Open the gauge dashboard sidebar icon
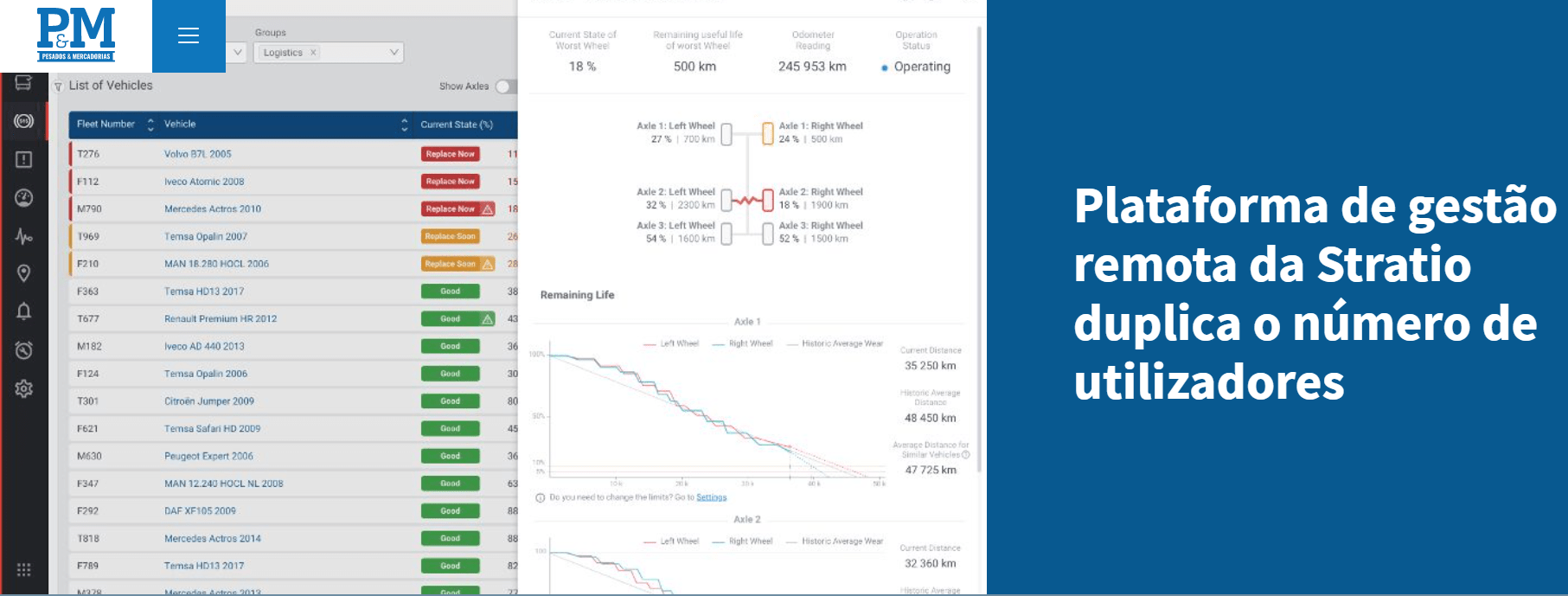Screen dimensions: 1568x596 pyautogui.click(x=23, y=197)
